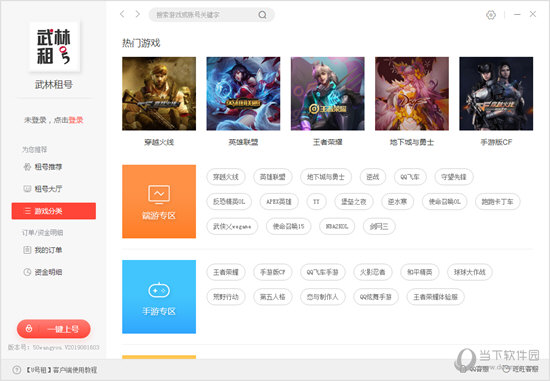Select the 逆水寒 tag
550x381 pixels.
pos(397,202)
